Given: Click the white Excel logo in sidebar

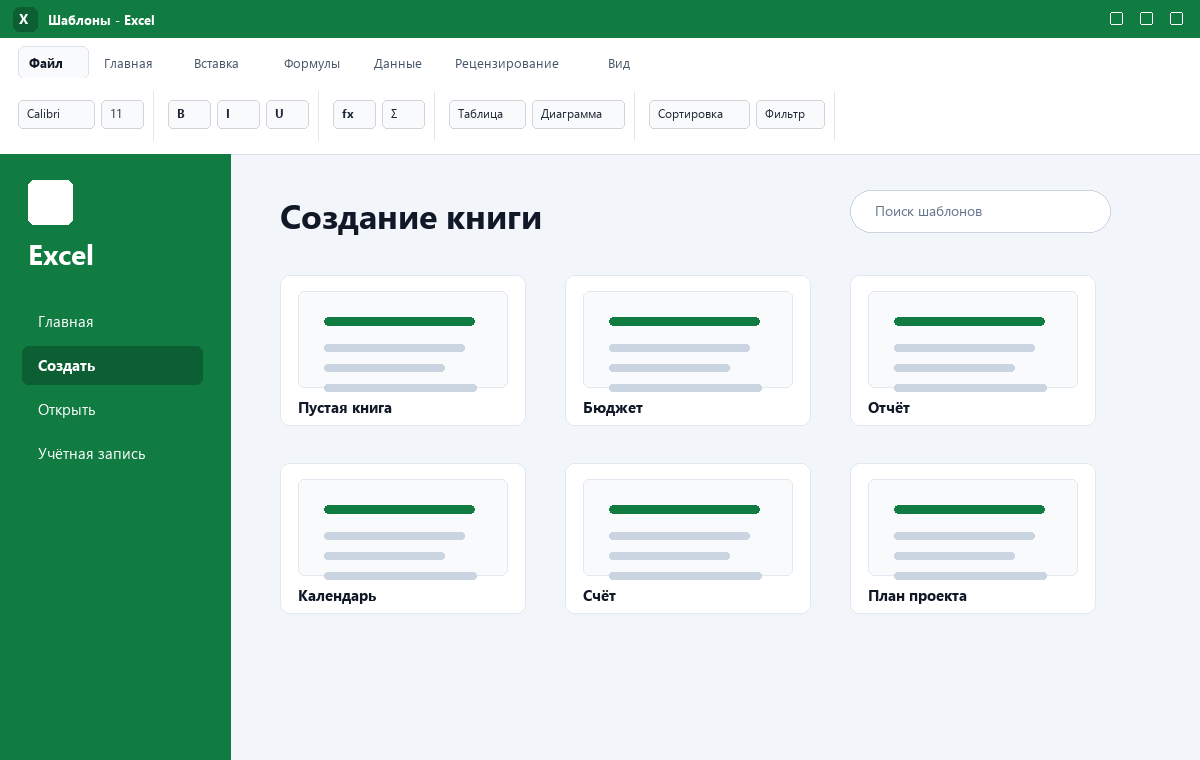Looking at the screenshot, I should tap(50, 202).
